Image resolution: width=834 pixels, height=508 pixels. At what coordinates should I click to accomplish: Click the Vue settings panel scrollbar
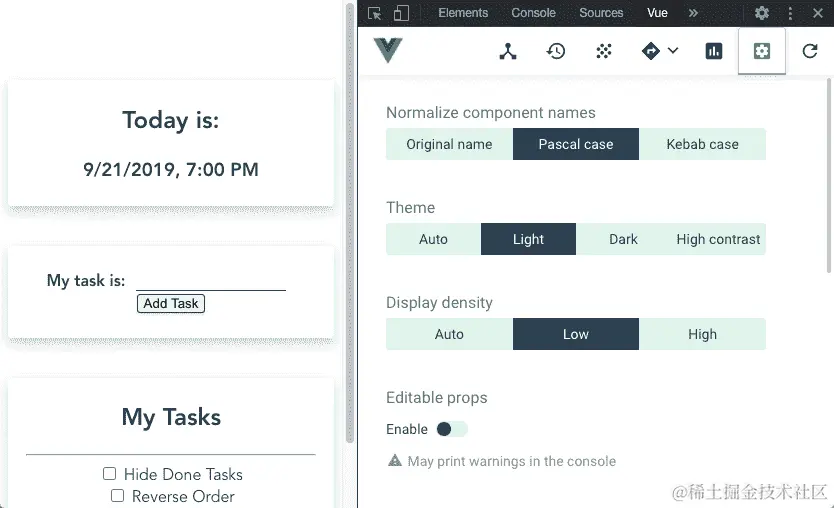tap(830, 176)
